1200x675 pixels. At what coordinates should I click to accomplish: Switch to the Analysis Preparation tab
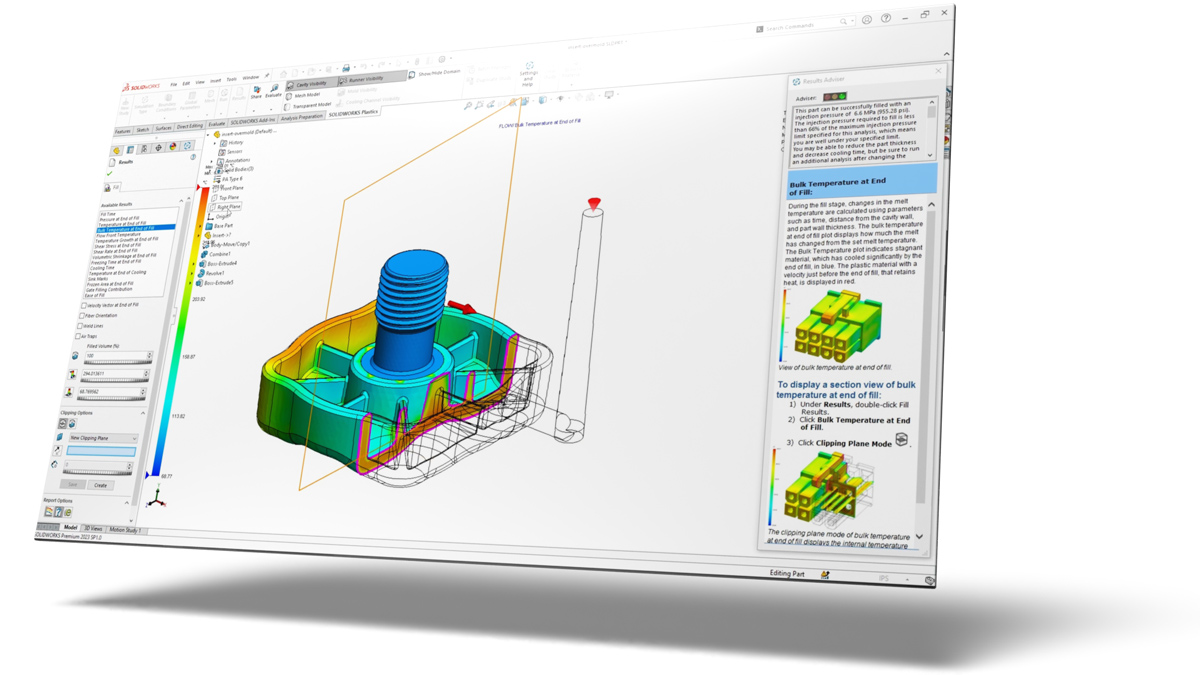(302, 117)
